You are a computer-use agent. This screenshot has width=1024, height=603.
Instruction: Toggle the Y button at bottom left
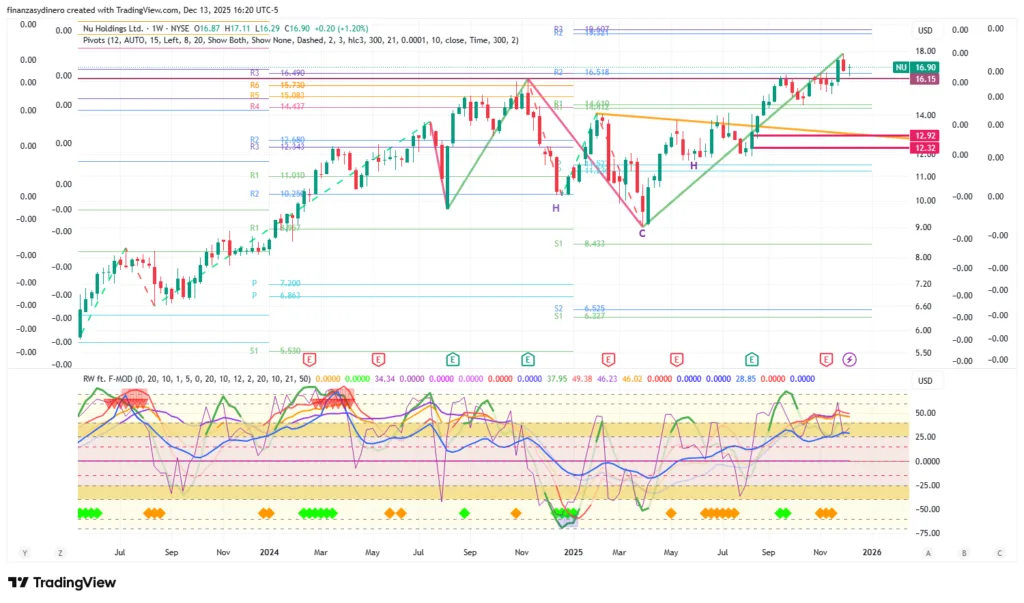(x=23, y=552)
